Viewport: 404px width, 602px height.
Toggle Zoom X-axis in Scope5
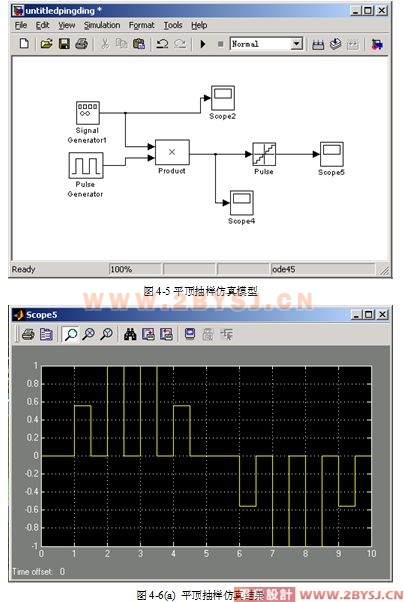point(89,335)
